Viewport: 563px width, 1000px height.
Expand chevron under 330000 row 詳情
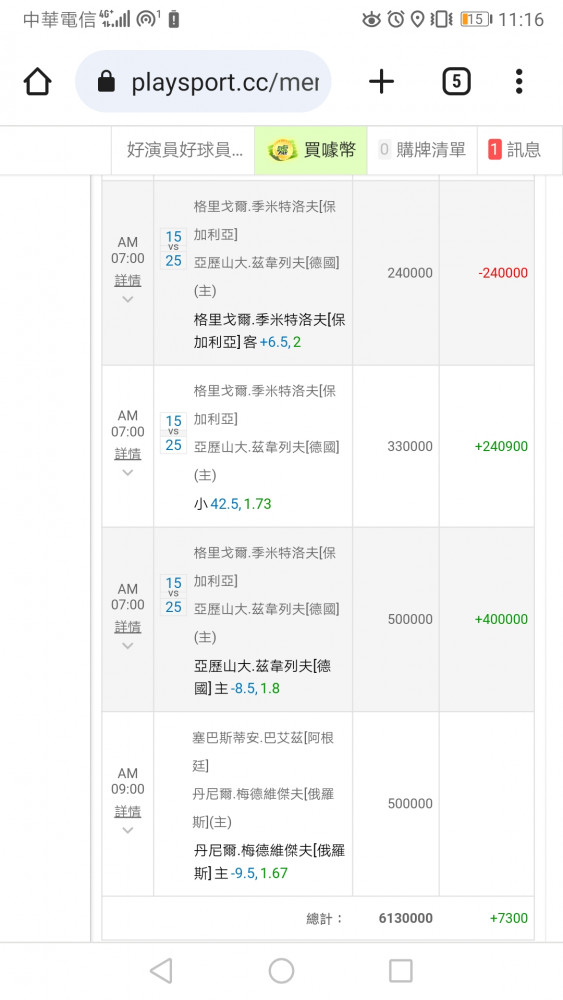128,473
